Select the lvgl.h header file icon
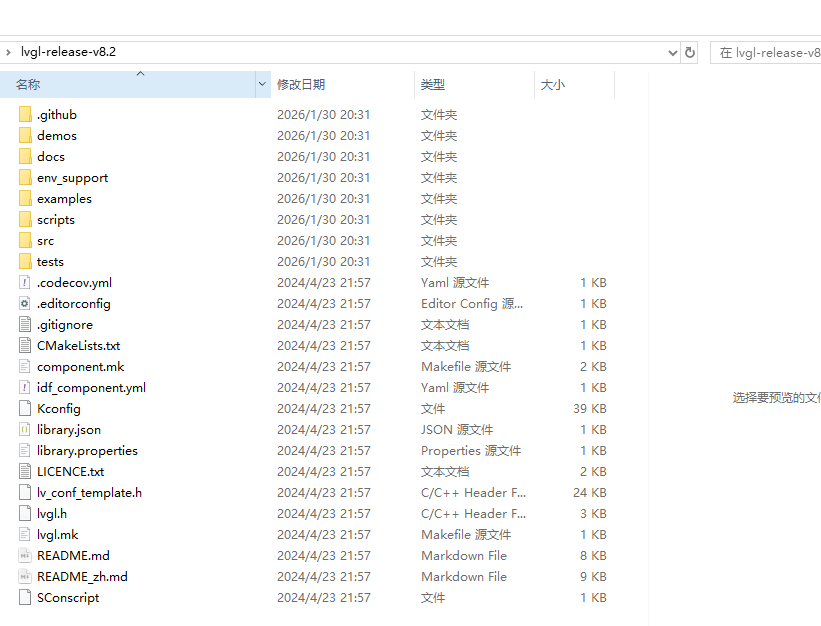The image size is (821, 626). pos(25,514)
